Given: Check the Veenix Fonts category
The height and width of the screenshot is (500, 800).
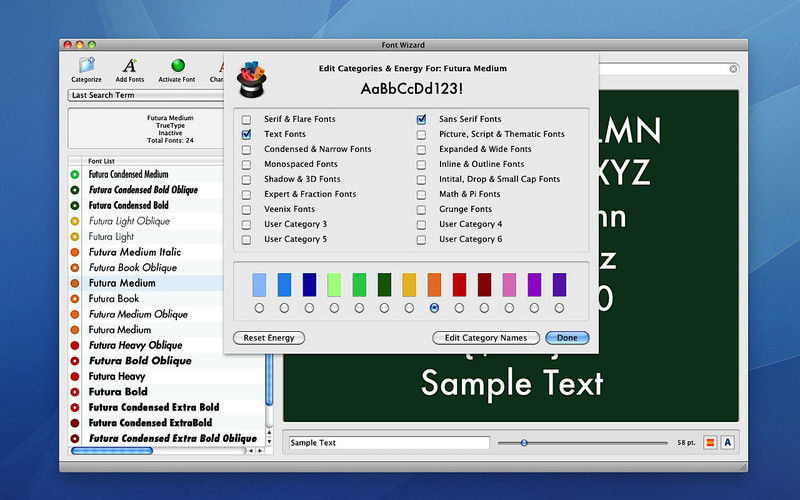Looking at the screenshot, I should [246, 210].
